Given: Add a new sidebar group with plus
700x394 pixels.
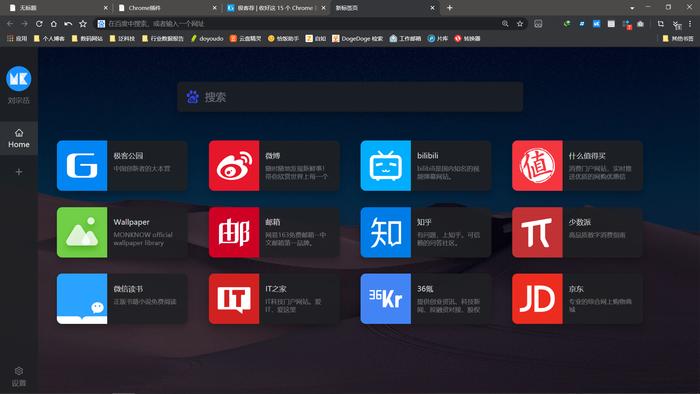Looking at the screenshot, I should 19,172.
